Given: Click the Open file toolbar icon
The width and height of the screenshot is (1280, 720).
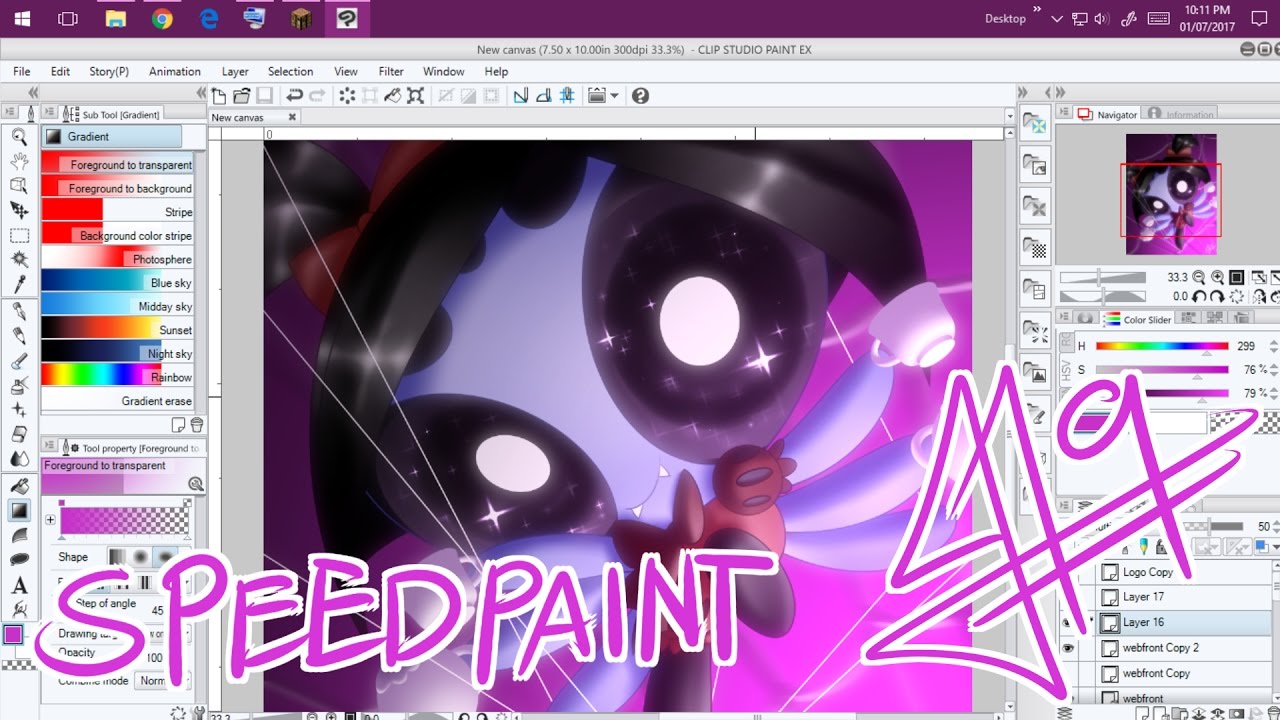Looking at the screenshot, I should pos(241,96).
